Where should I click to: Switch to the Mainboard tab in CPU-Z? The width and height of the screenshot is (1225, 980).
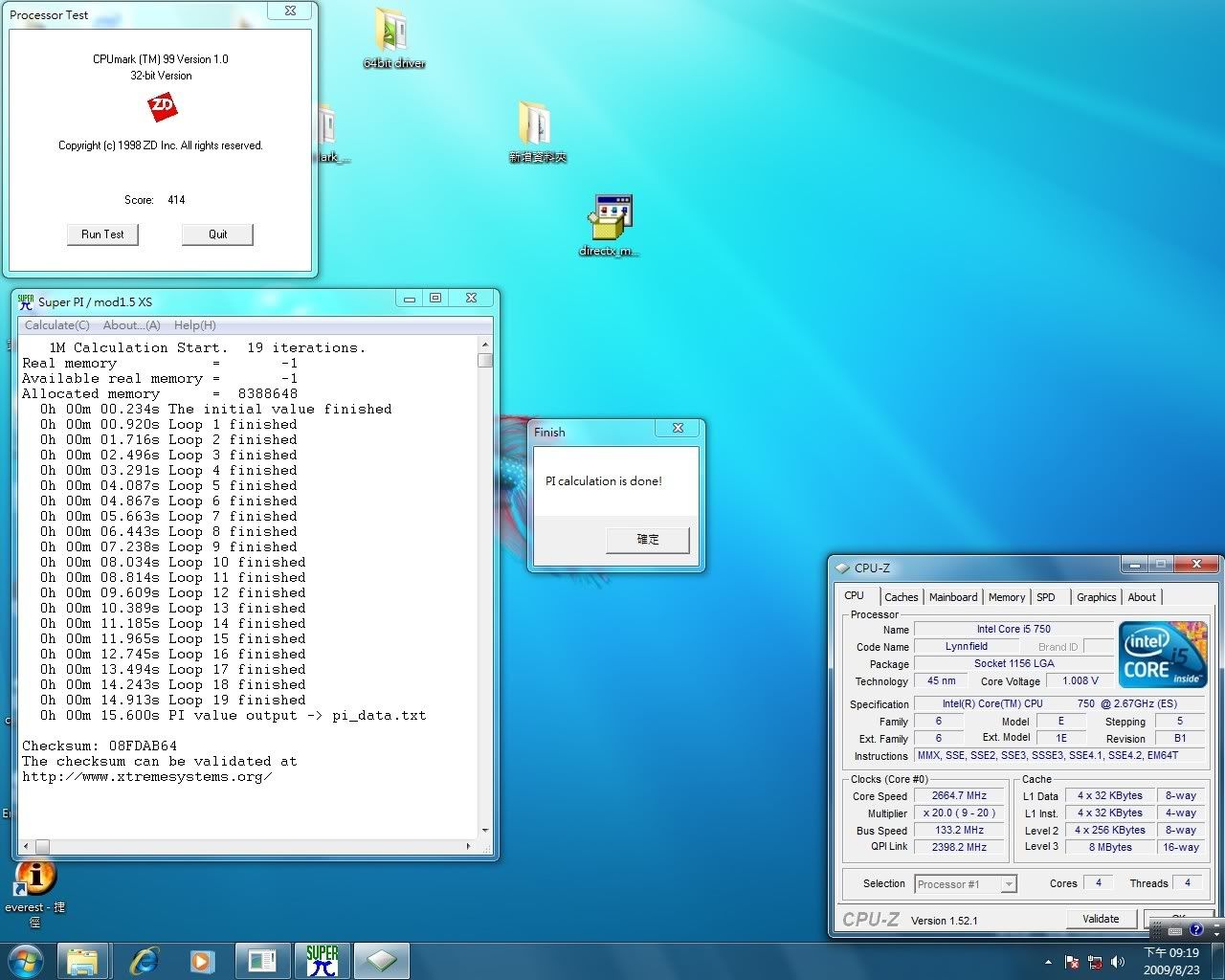(953, 597)
